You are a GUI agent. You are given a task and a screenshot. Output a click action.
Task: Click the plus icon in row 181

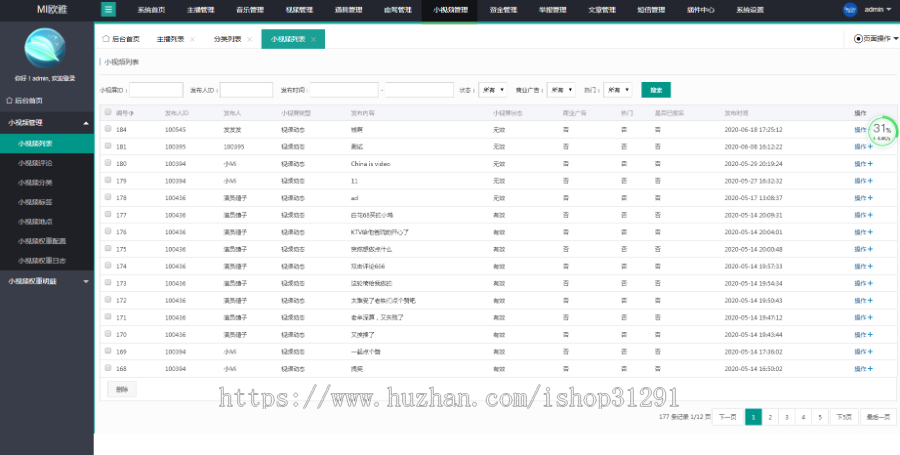[x=870, y=146]
